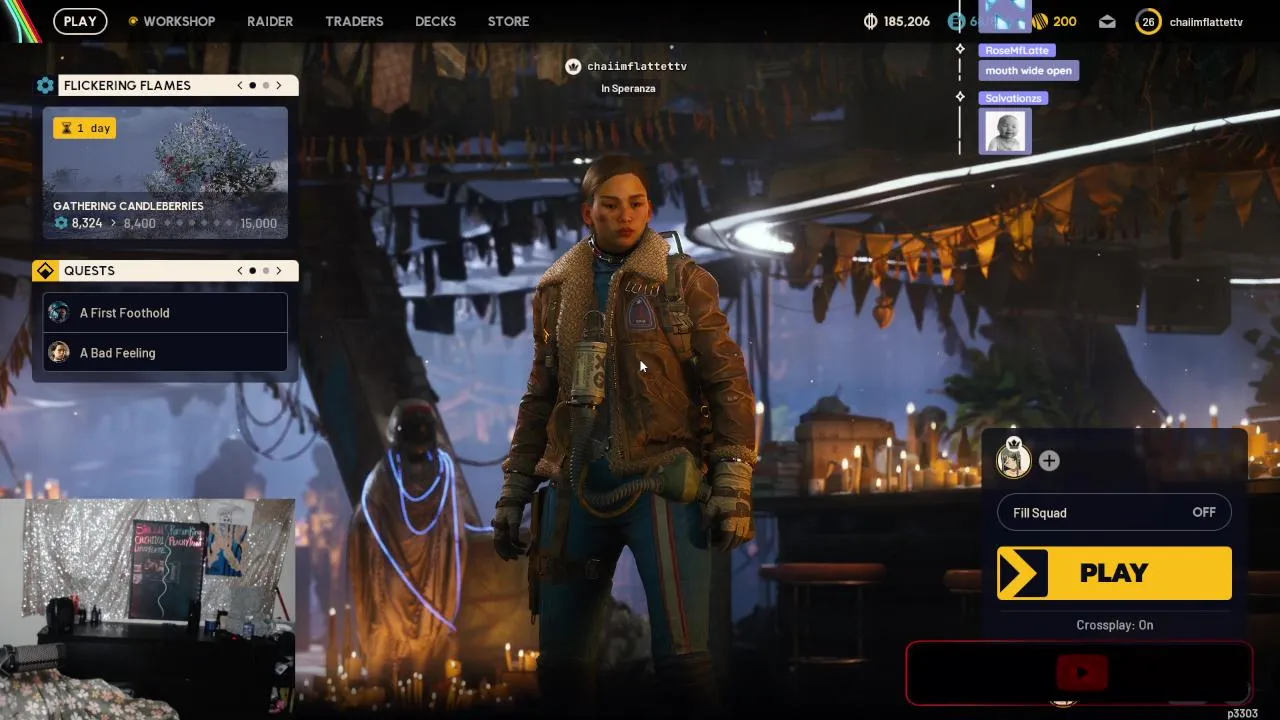Go to next quests page arrow
1280x720 pixels.
pos(279,270)
